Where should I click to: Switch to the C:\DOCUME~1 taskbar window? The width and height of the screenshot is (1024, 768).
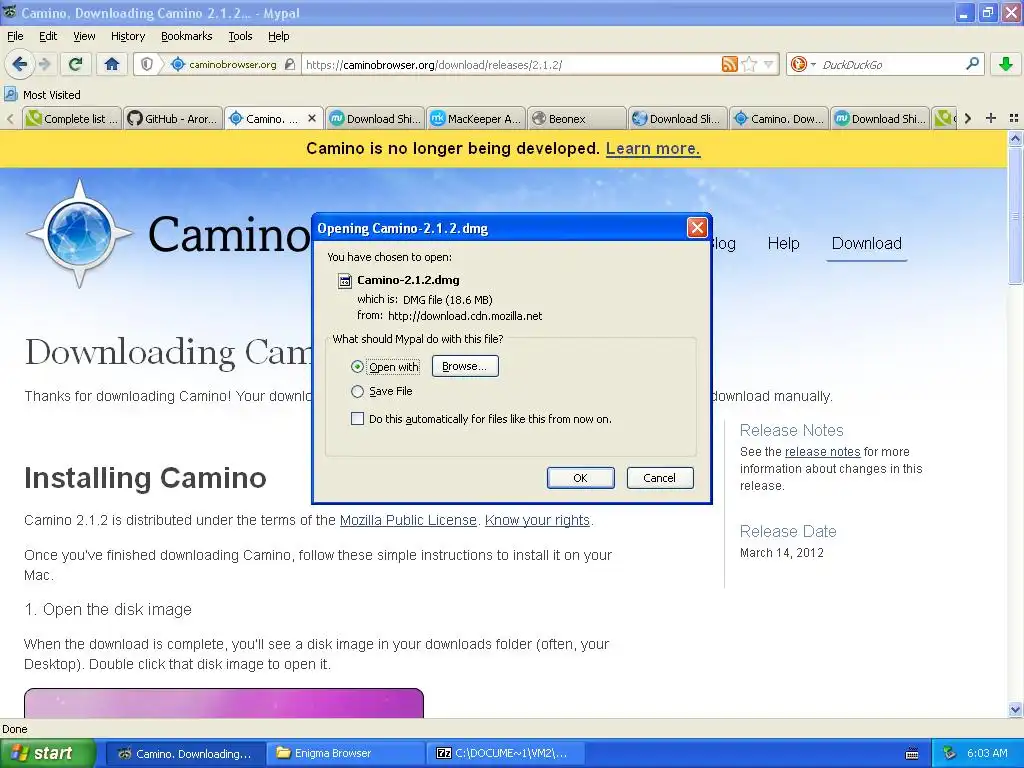[x=505, y=753]
